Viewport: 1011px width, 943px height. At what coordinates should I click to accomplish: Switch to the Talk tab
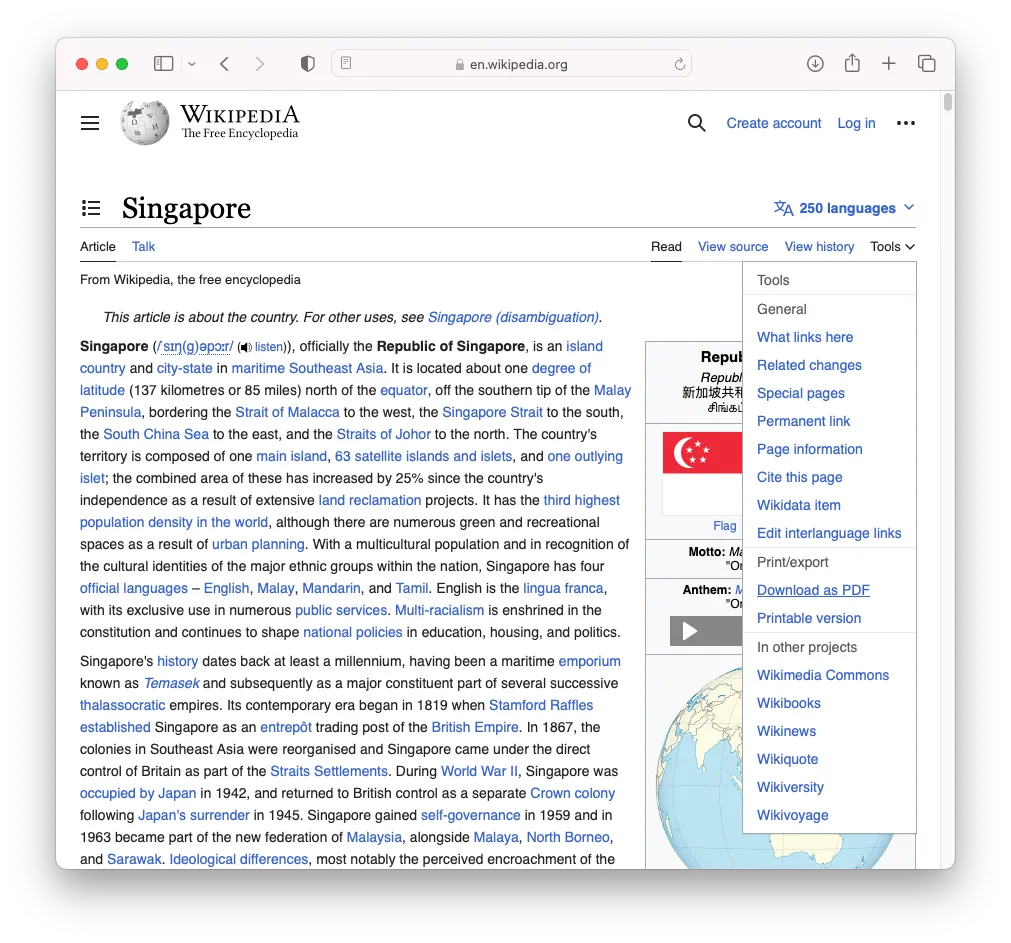[x=143, y=246]
